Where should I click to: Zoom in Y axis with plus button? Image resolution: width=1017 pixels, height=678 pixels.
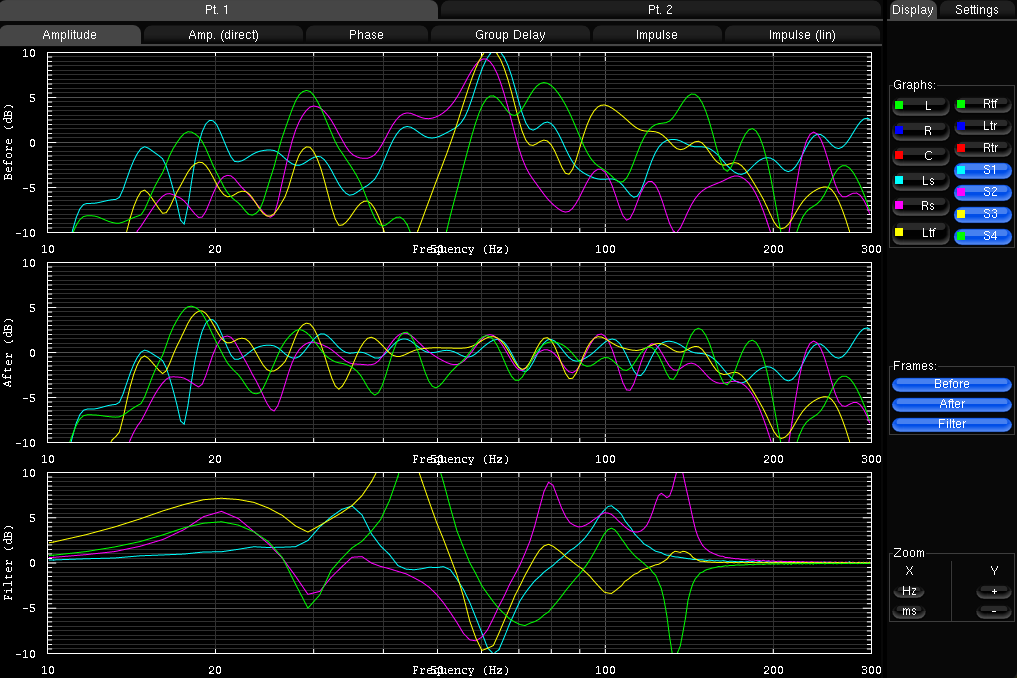[993, 591]
